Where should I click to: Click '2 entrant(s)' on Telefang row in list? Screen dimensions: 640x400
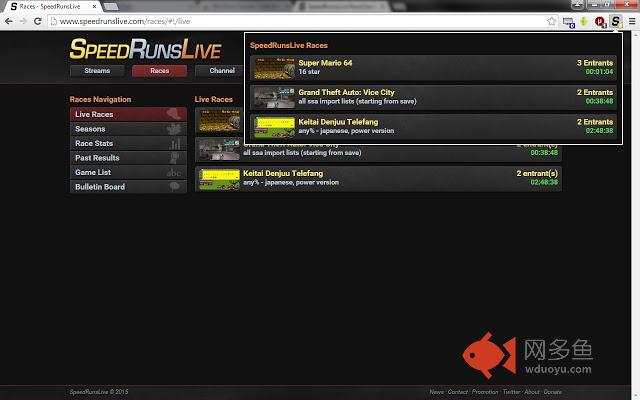pos(537,173)
